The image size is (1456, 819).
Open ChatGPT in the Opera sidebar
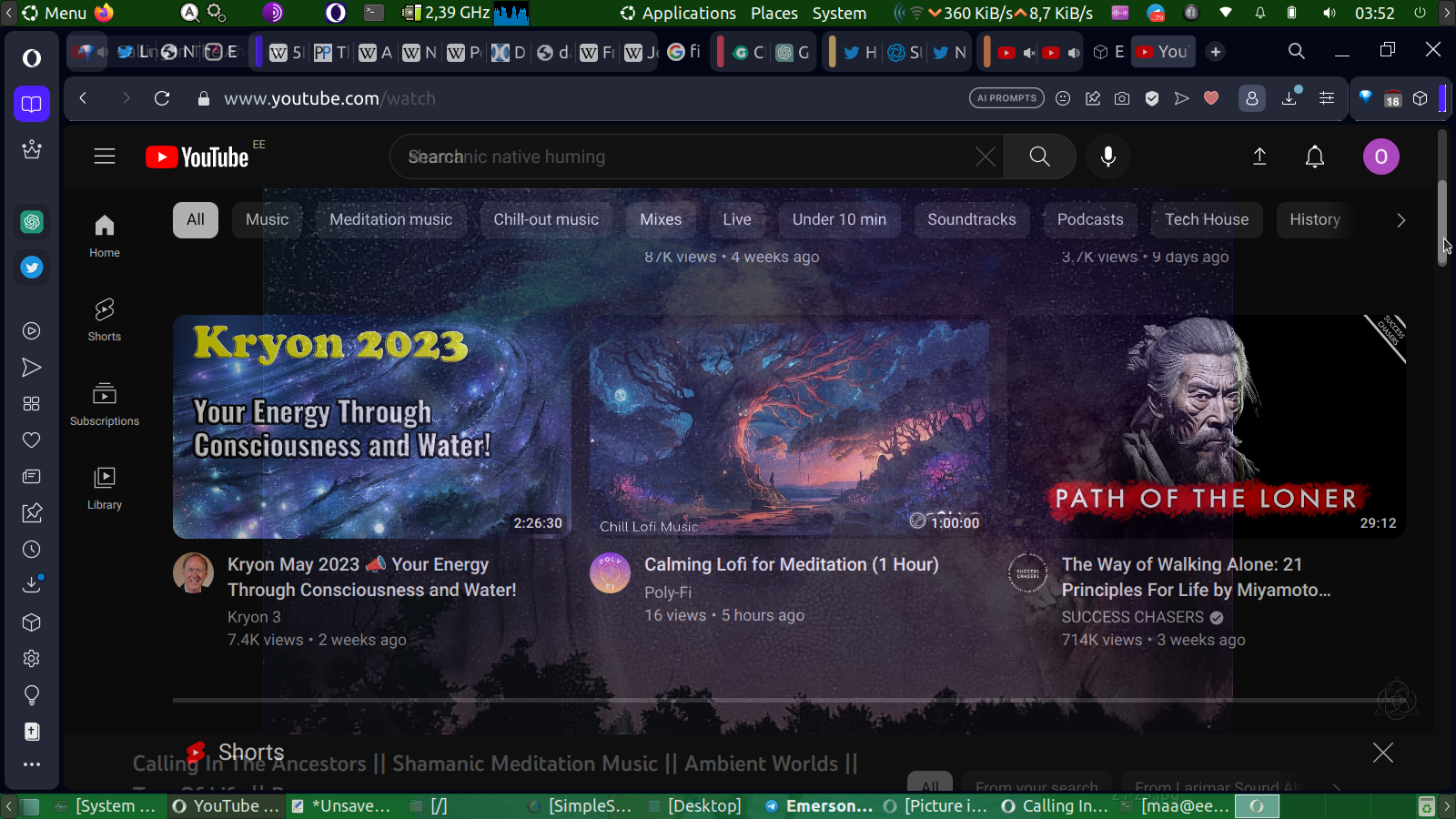[32, 222]
